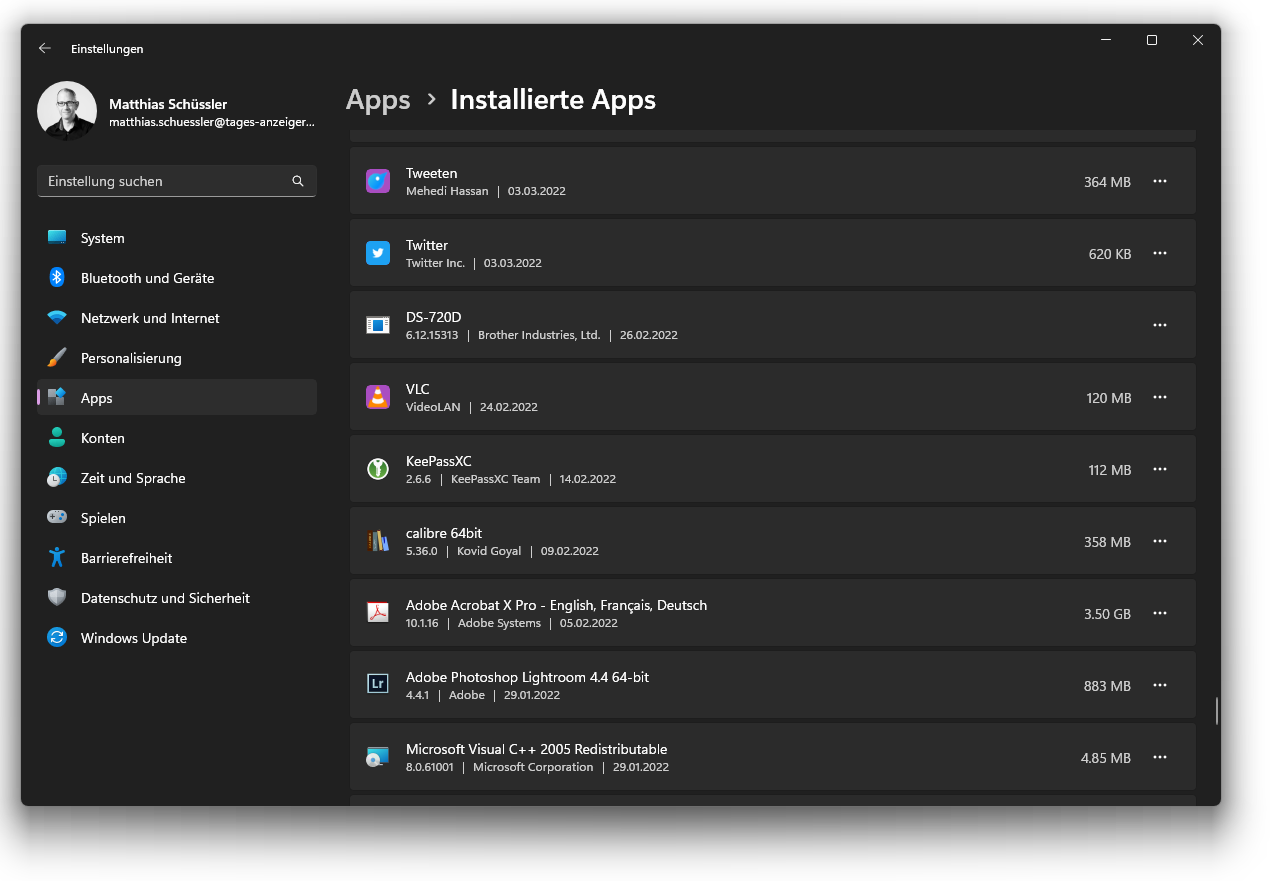
Task: Click the VLC cone icon
Action: click(377, 397)
